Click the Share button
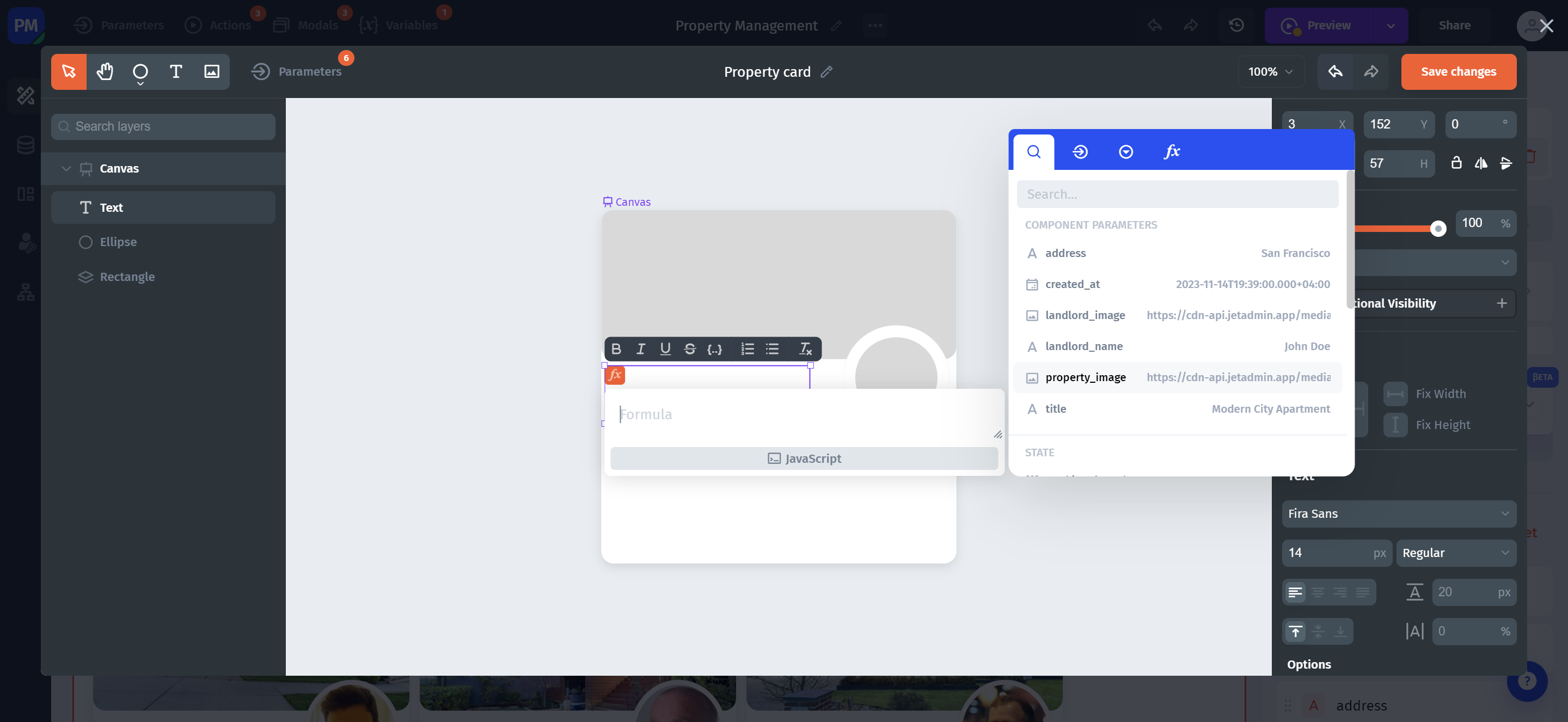The image size is (1568, 722). point(1455,25)
